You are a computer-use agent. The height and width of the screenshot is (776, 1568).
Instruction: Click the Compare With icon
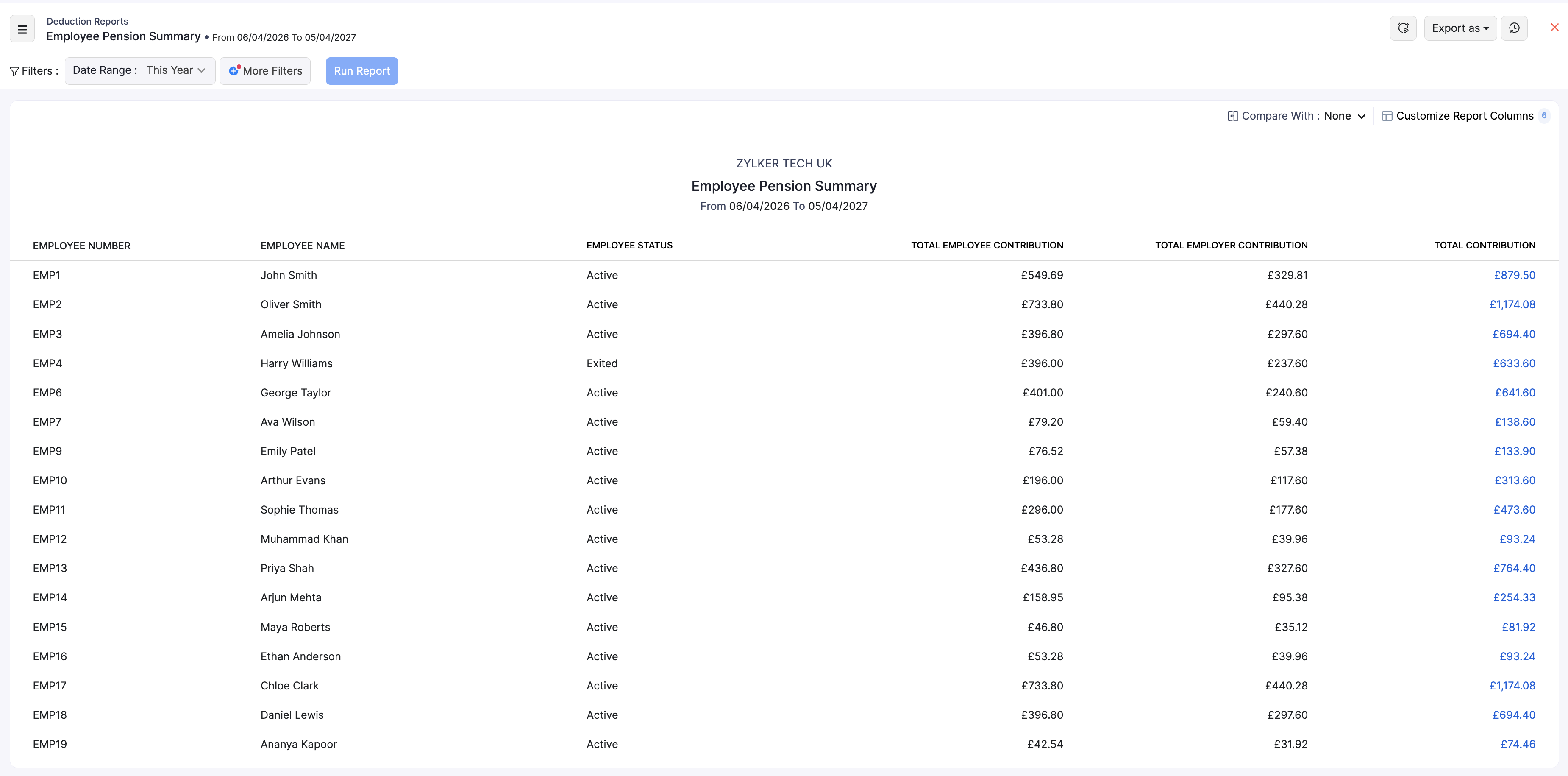(x=1232, y=116)
